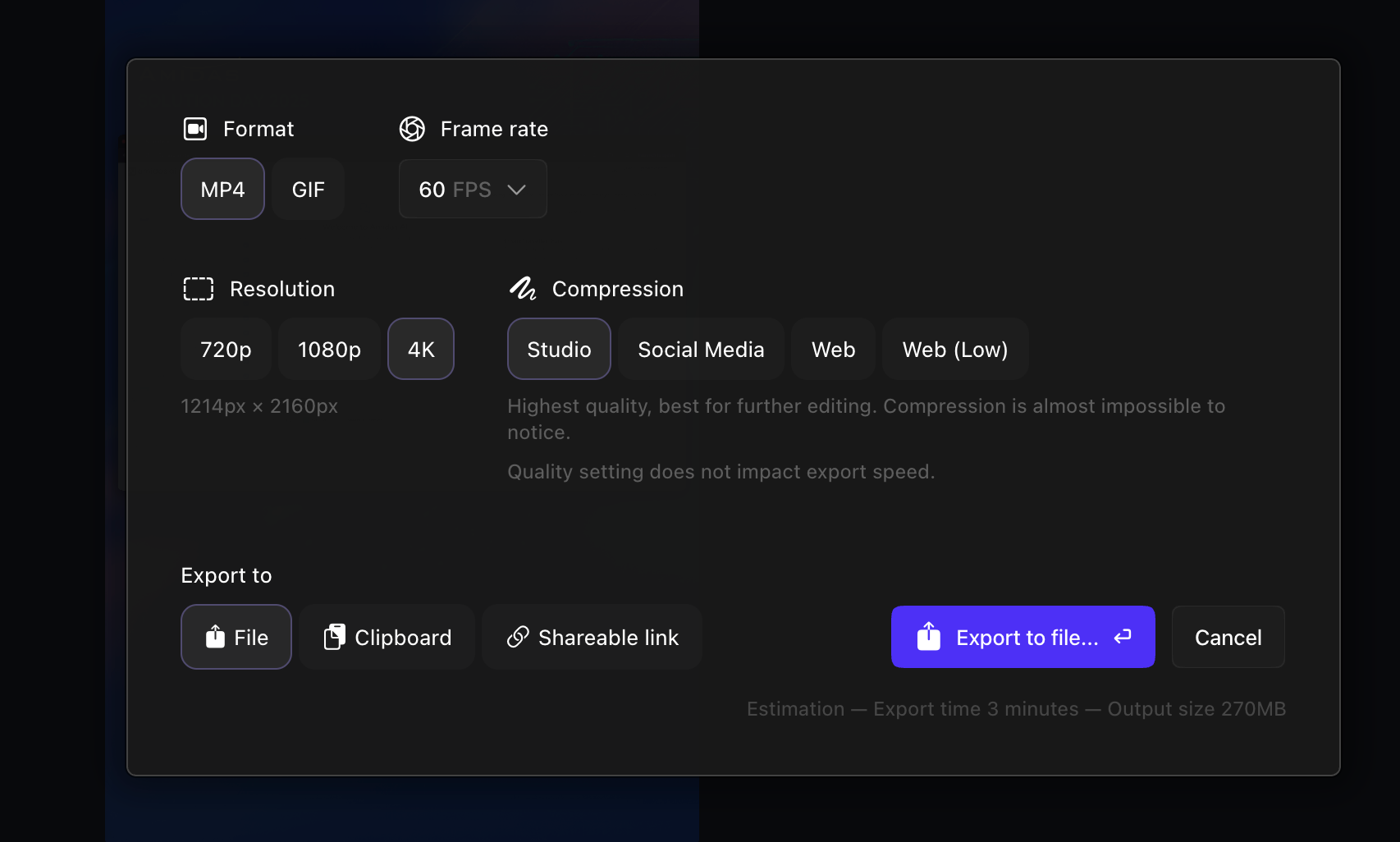This screenshot has height=842, width=1400.
Task: Click the Frame rate aperture icon
Action: (412, 129)
